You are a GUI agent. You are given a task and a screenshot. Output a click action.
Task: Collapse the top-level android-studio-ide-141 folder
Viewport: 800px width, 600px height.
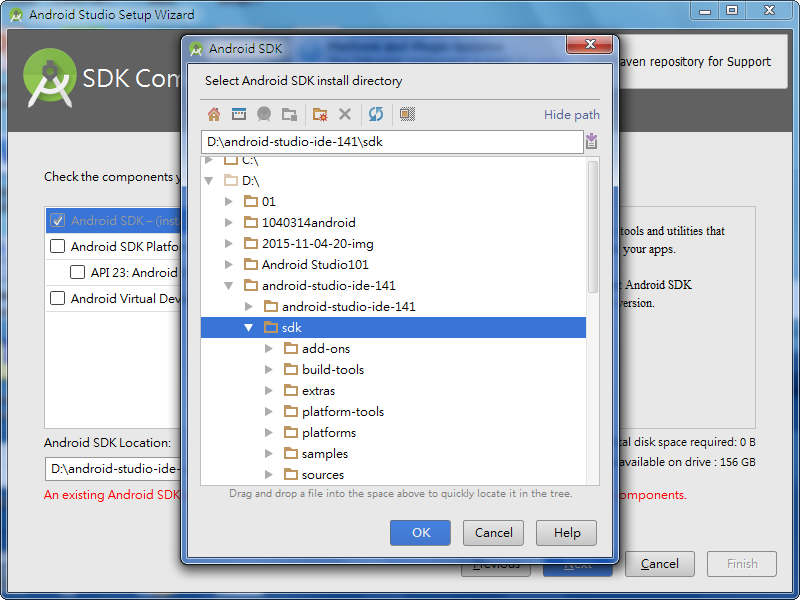click(x=229, y=286)
